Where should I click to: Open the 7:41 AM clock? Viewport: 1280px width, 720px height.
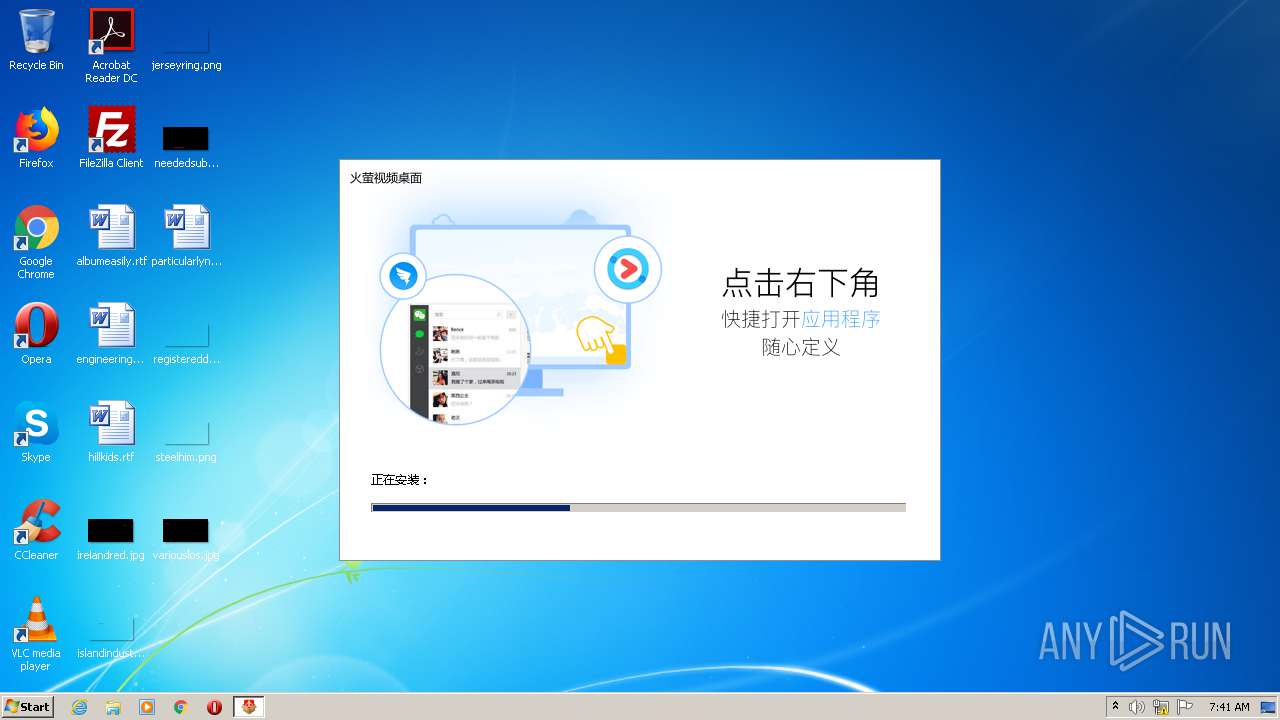[x=1229, y=707]
